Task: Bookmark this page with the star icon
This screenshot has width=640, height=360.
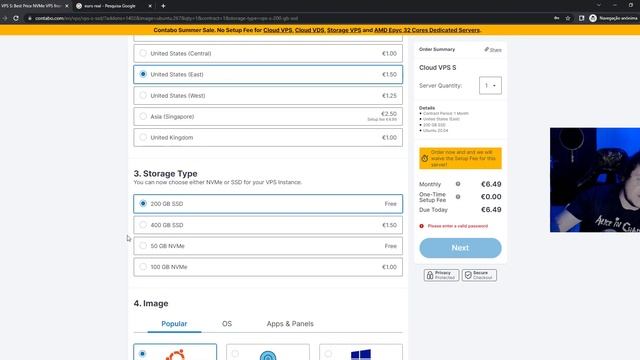Action: point(568,18)
